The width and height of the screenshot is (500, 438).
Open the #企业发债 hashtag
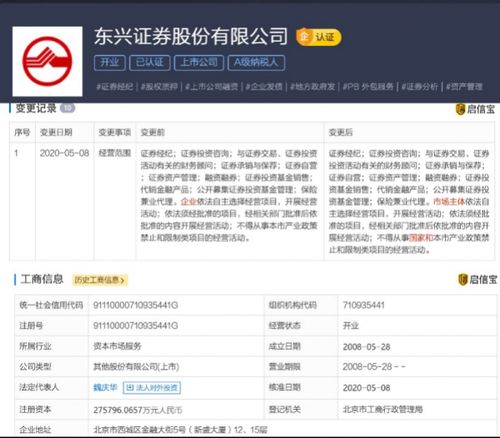tap(264, 87)
